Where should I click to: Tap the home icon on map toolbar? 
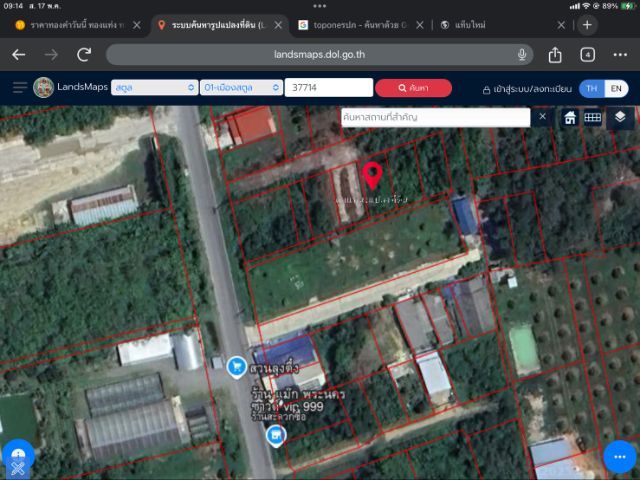coord(570,118)
